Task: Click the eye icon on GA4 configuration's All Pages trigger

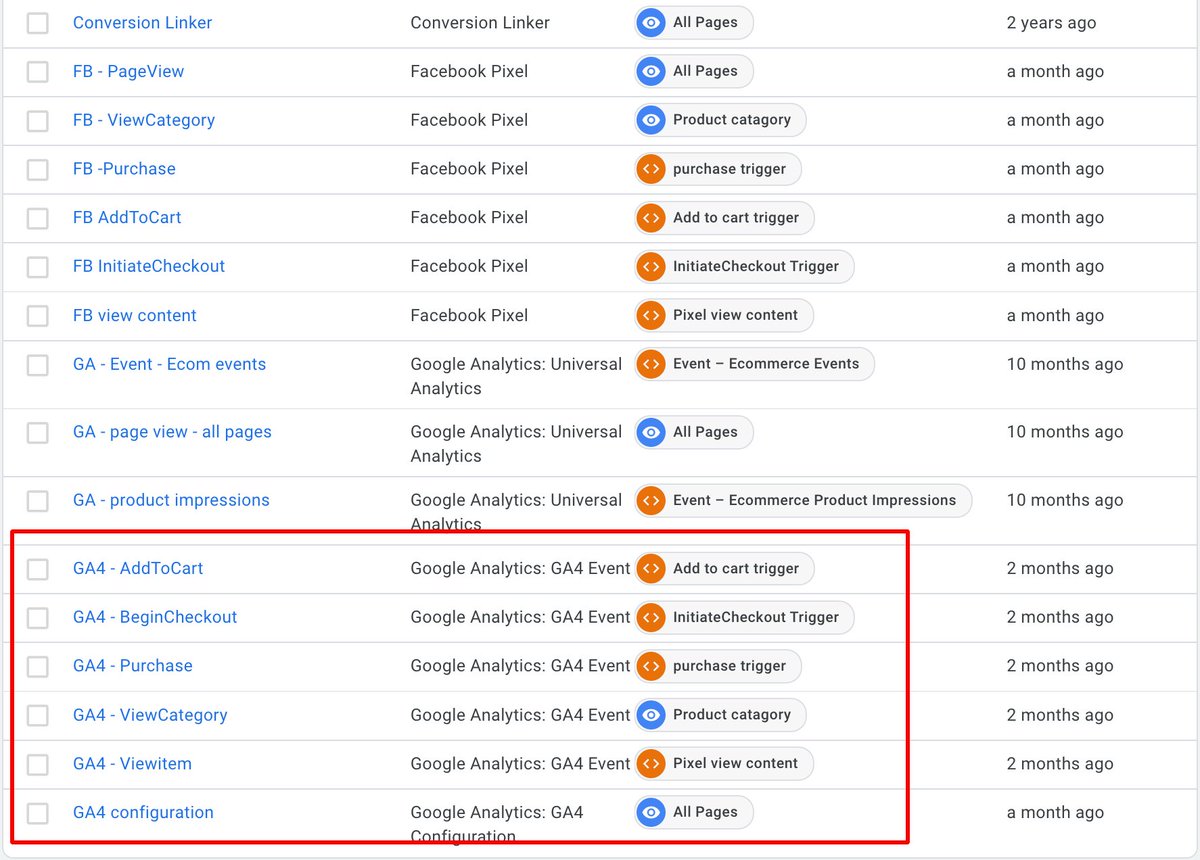Action: click(x=650, y=812)
